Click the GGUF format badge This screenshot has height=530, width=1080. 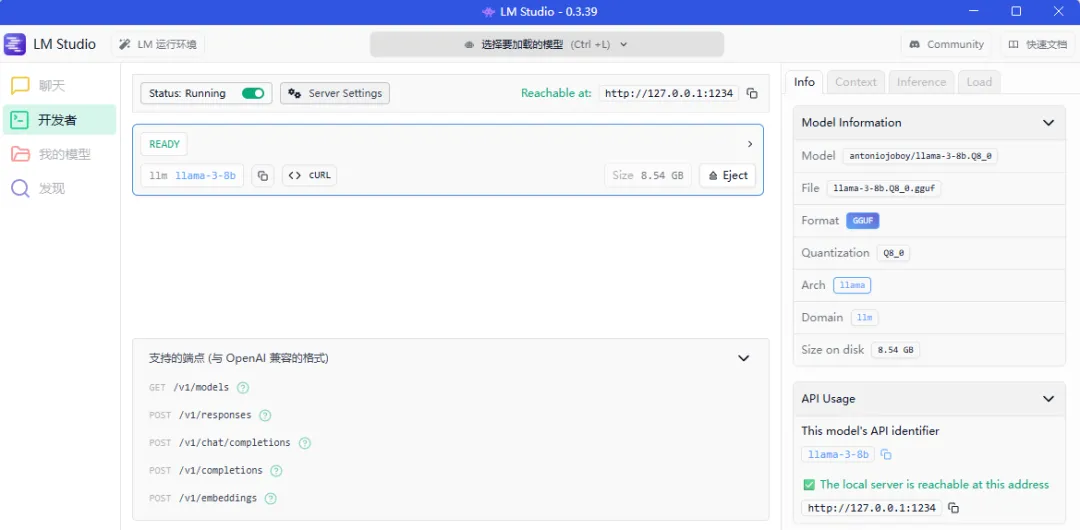[x=862, y=221]
